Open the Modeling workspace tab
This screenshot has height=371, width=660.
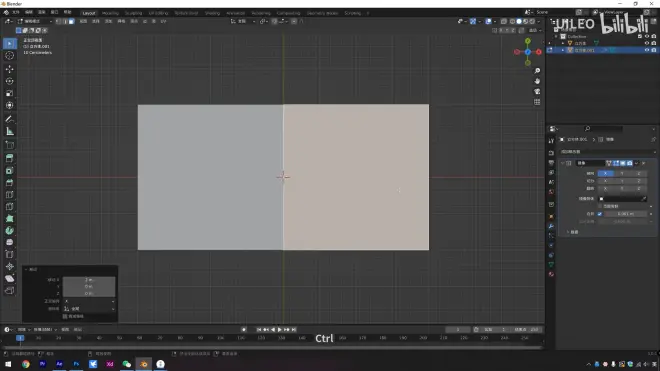click(x=111, y=13)
